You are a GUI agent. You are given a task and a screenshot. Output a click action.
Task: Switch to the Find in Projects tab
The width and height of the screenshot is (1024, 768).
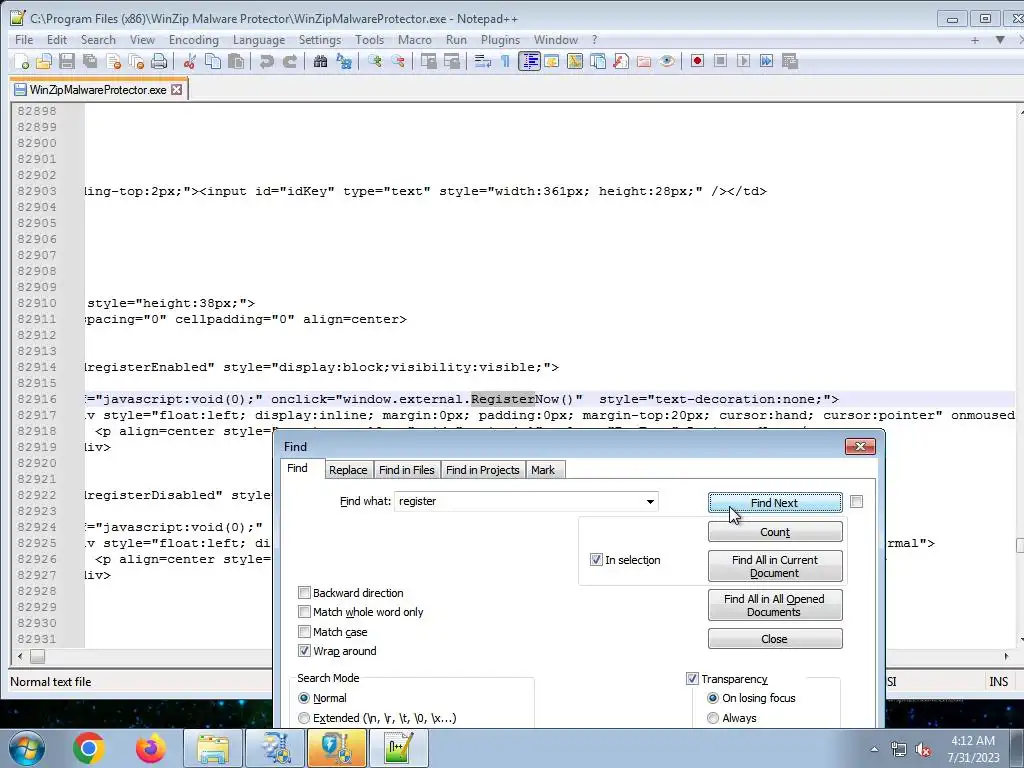click(x=483, y=470)
